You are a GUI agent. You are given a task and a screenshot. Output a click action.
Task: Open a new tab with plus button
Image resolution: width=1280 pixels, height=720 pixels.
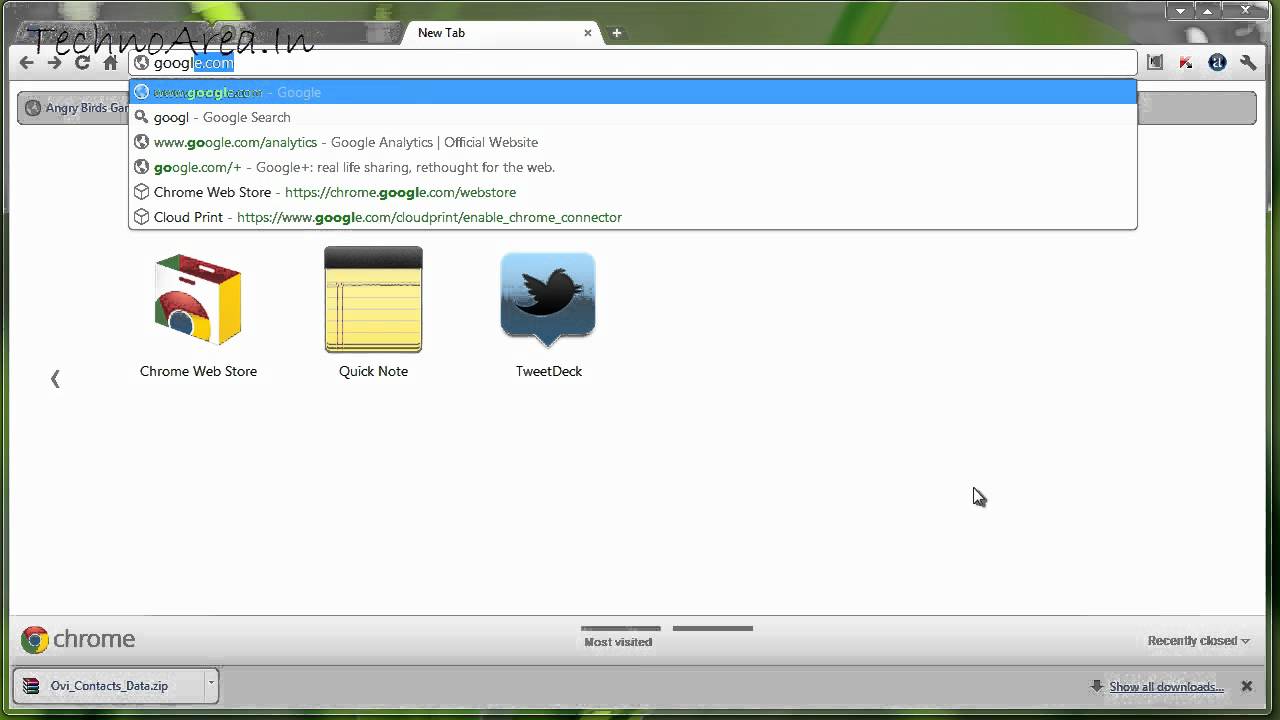click(x=617, y=33)
